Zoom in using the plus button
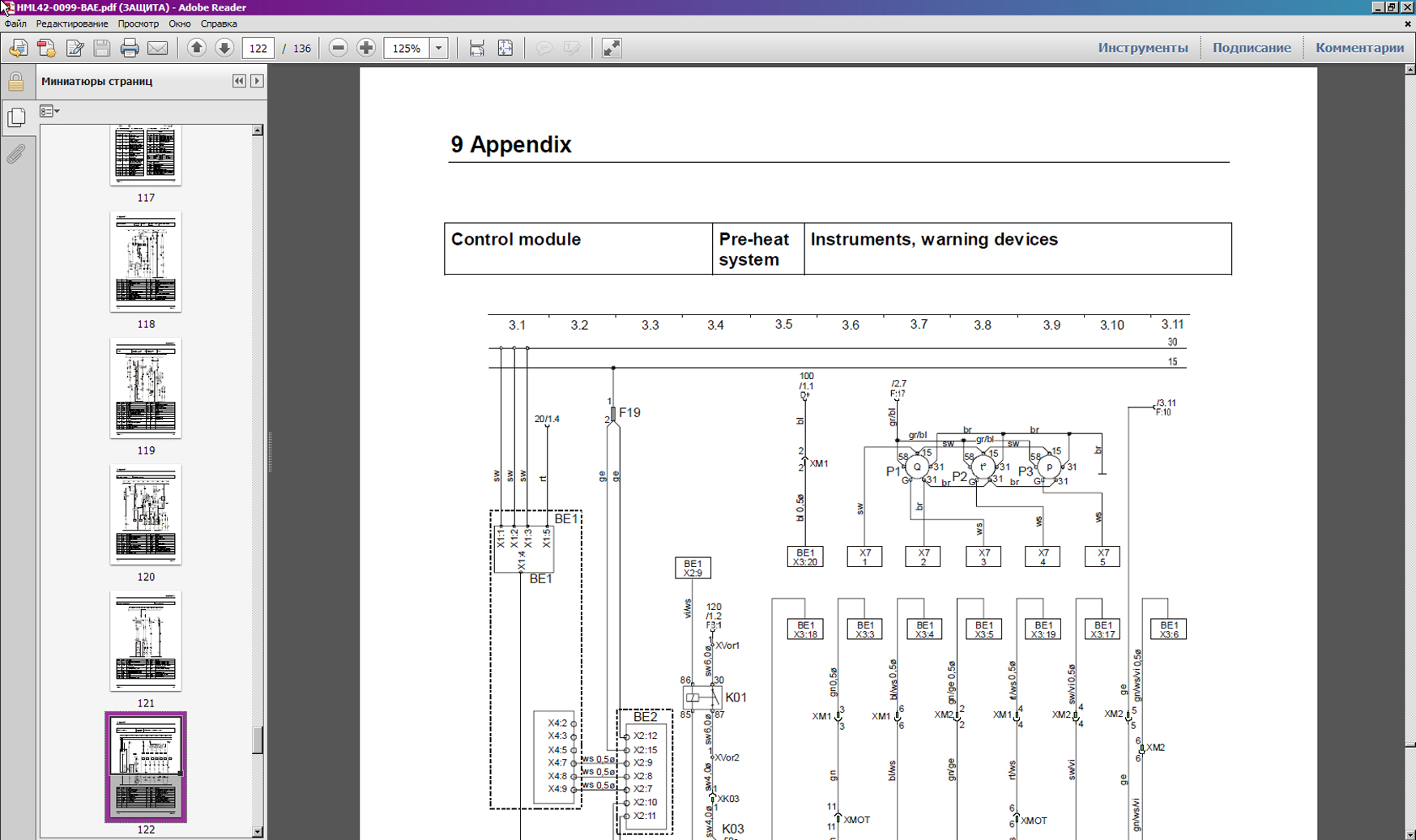 coord(366,49)
